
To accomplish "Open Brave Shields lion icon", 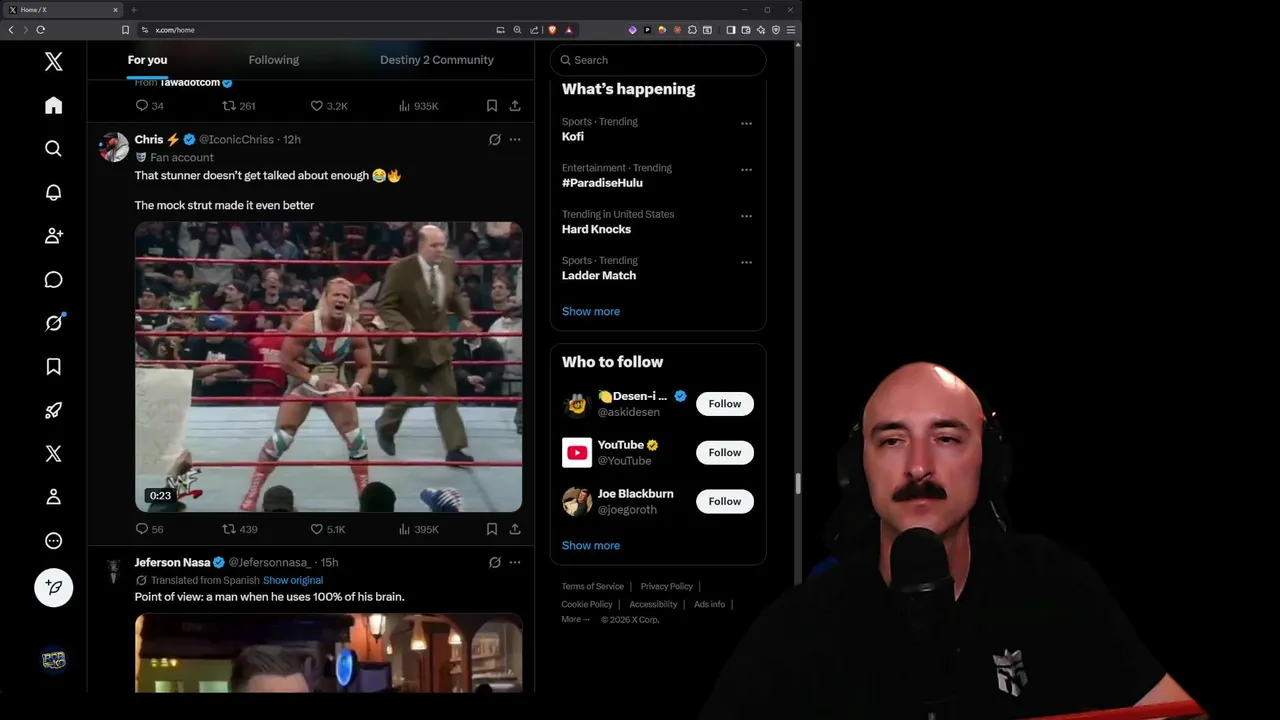I will click(x=554, y=30).
